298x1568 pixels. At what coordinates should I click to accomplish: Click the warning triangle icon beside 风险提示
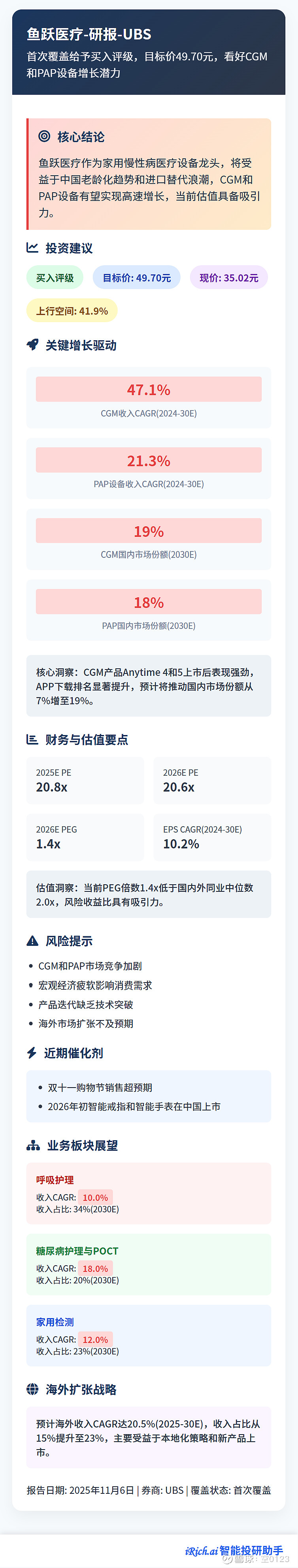(32, 941)
